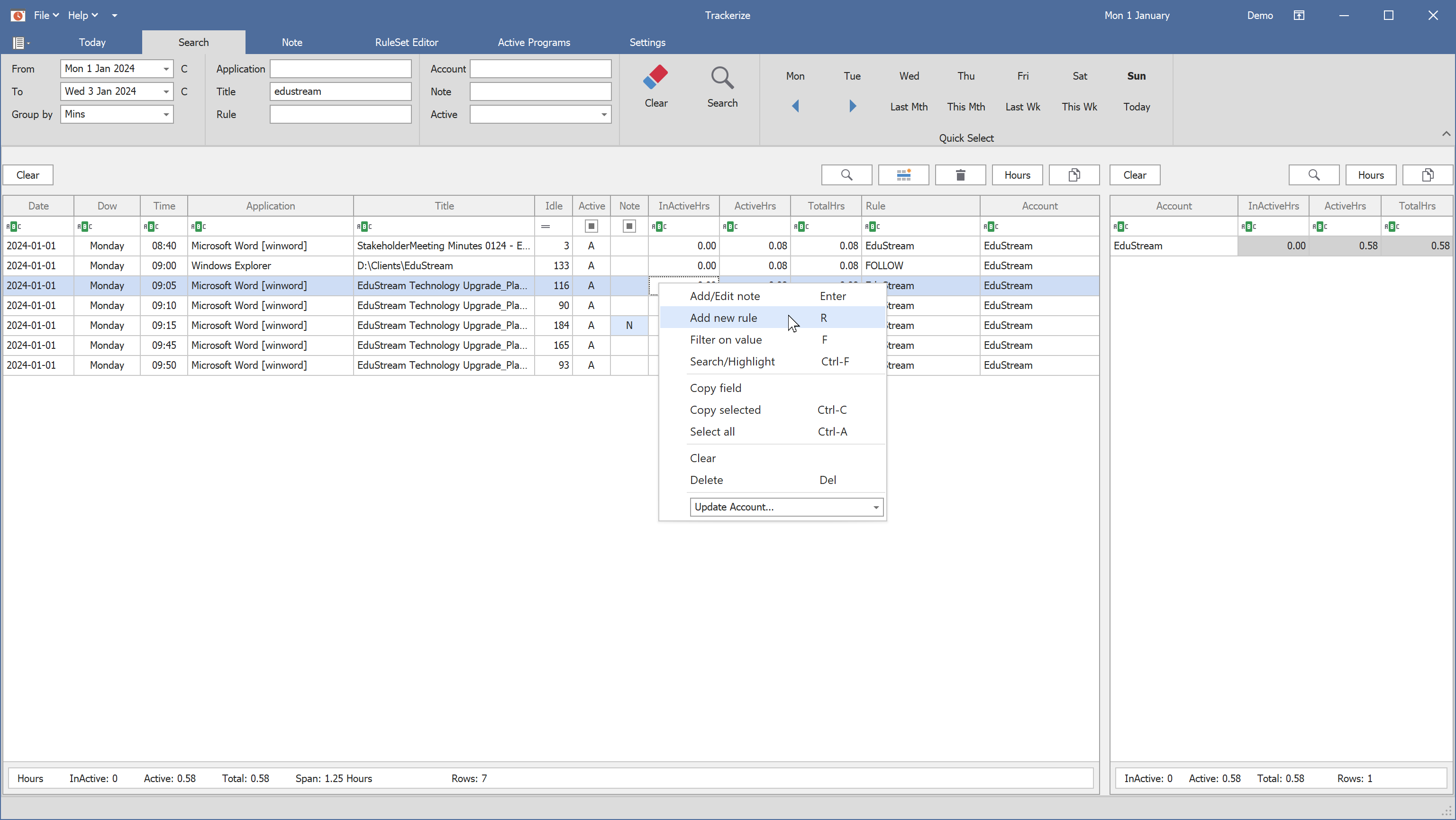Click the Date column filter ABC icon
1456x820 pixels.
14,227
